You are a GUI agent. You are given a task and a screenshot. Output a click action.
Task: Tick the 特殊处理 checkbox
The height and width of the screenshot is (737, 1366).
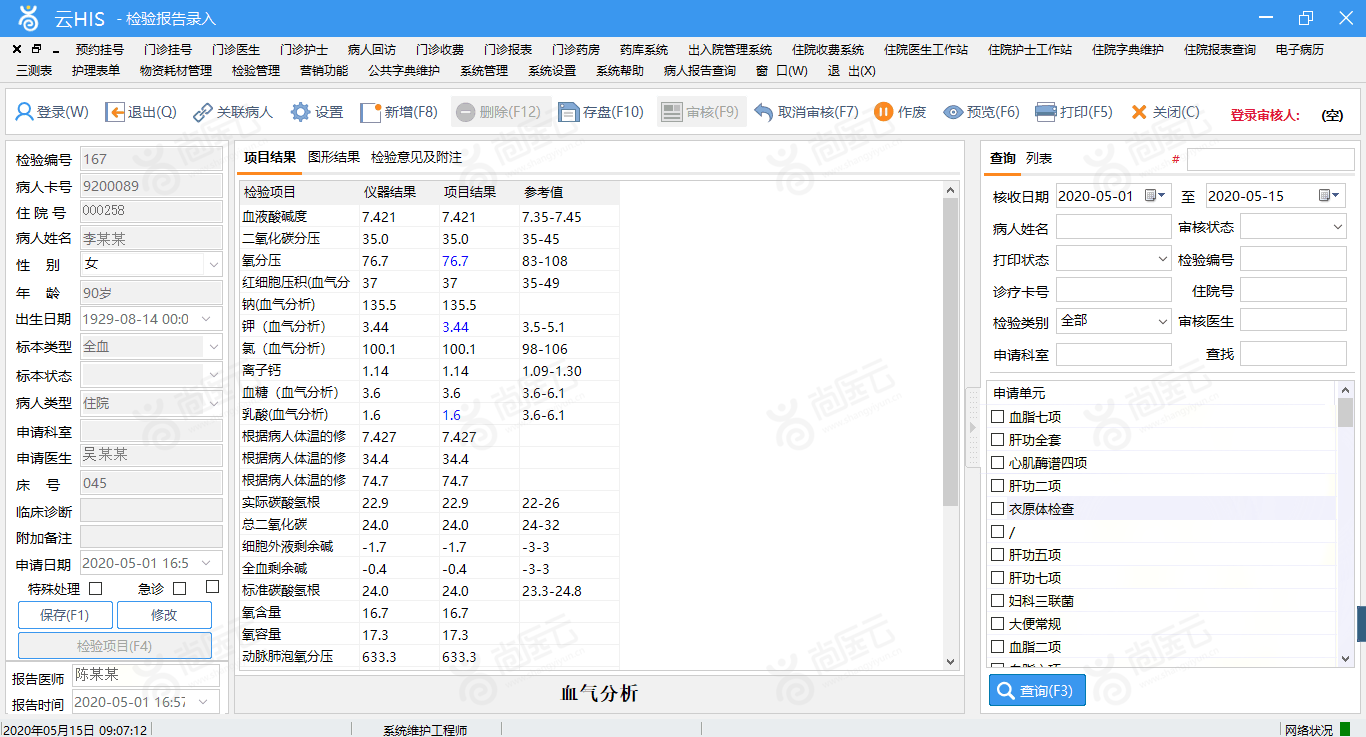pos(96,588)
